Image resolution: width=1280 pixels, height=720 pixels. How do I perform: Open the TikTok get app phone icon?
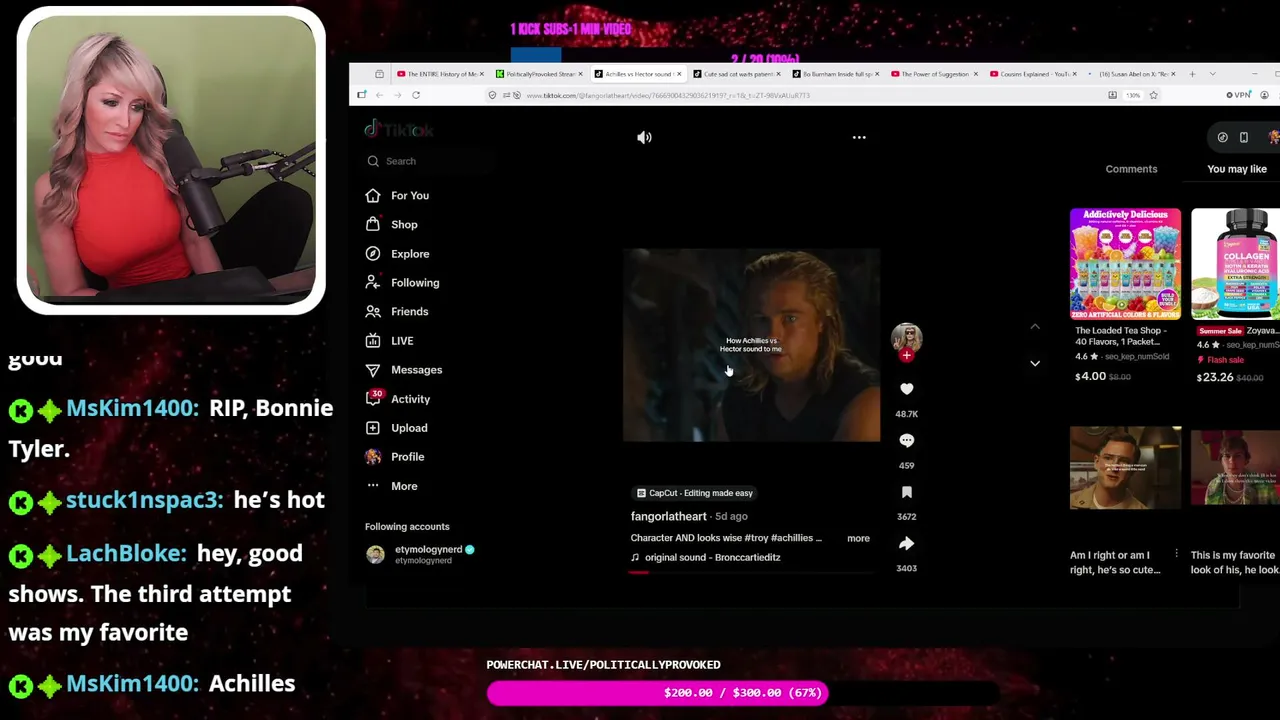pyautogui.click(x=1244, y=137)
